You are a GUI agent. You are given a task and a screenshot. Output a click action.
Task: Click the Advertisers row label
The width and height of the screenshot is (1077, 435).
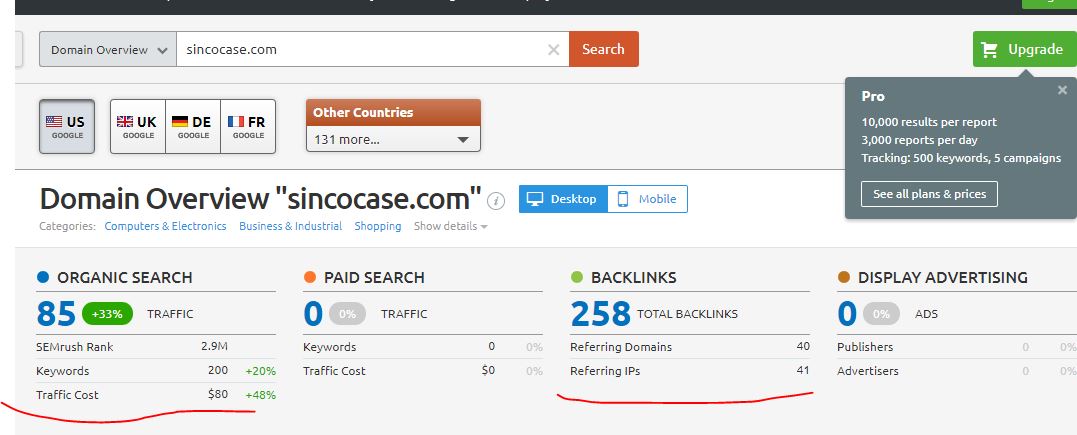[868, 370]
